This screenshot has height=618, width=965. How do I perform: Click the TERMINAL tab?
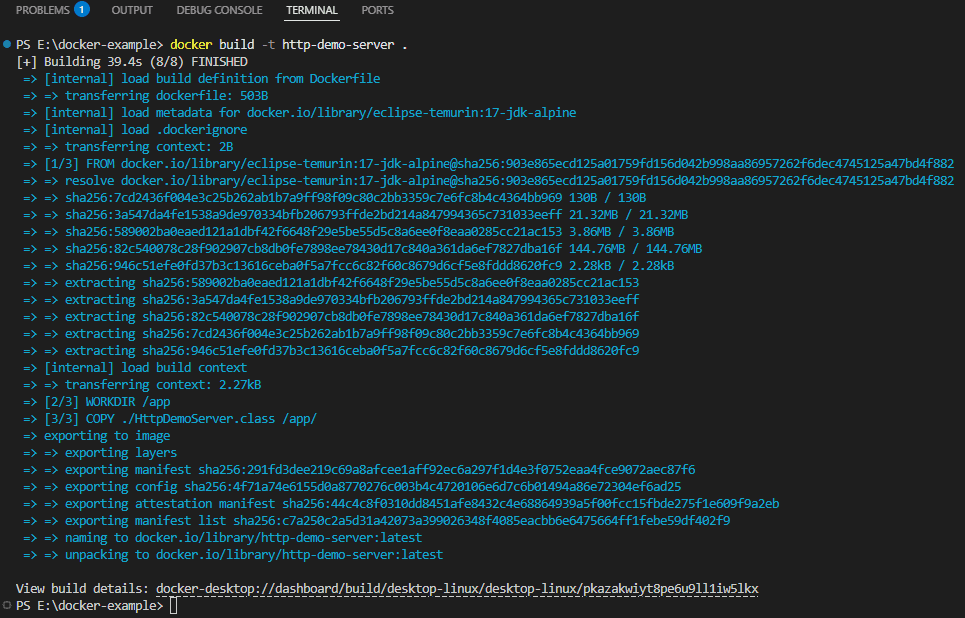(x=311, y=10)
